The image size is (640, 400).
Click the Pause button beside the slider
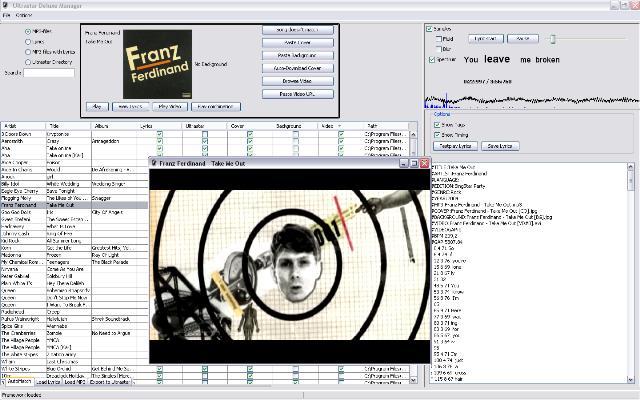(x=523, y=39)
